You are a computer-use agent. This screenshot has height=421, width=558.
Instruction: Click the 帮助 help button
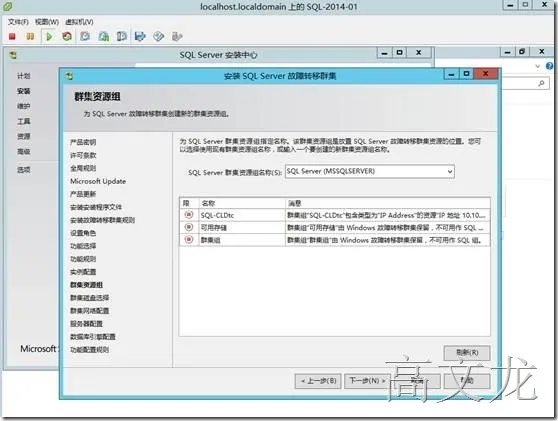click(x=467, y=381)
